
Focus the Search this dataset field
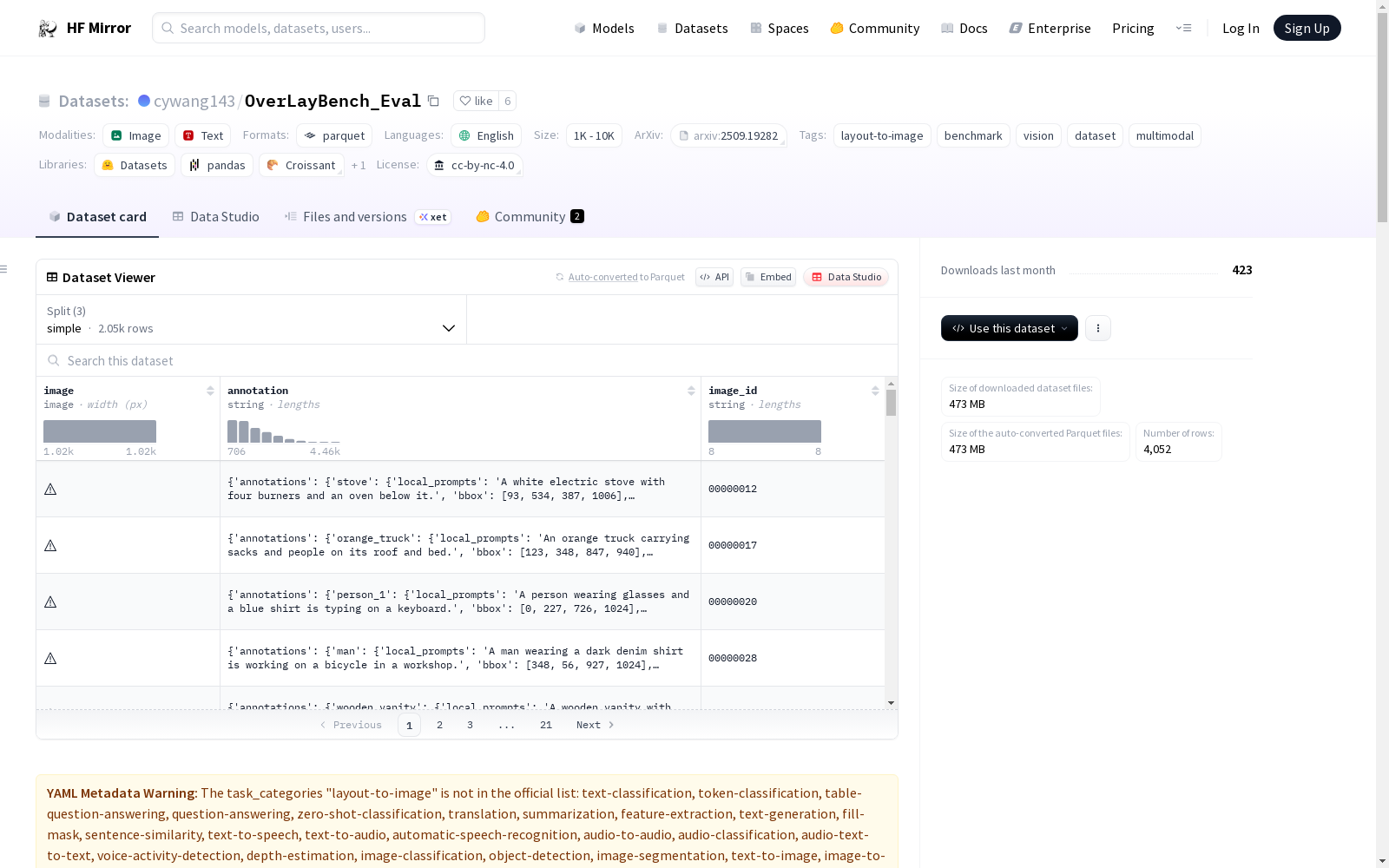[x=467, y=360]
